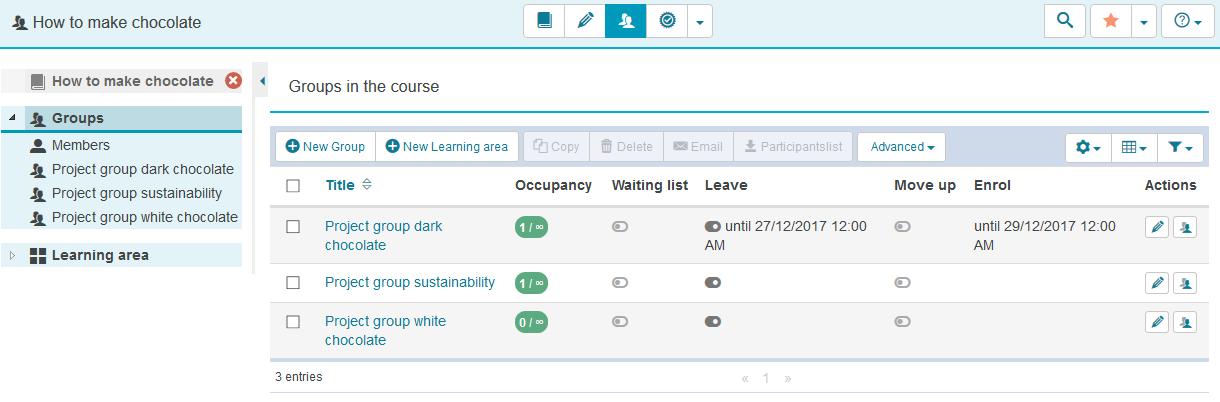Open members of Project group dark chocolate row
This screenshot has width=1220, height=402.
pyautogui.click(x=1185, y=227)
